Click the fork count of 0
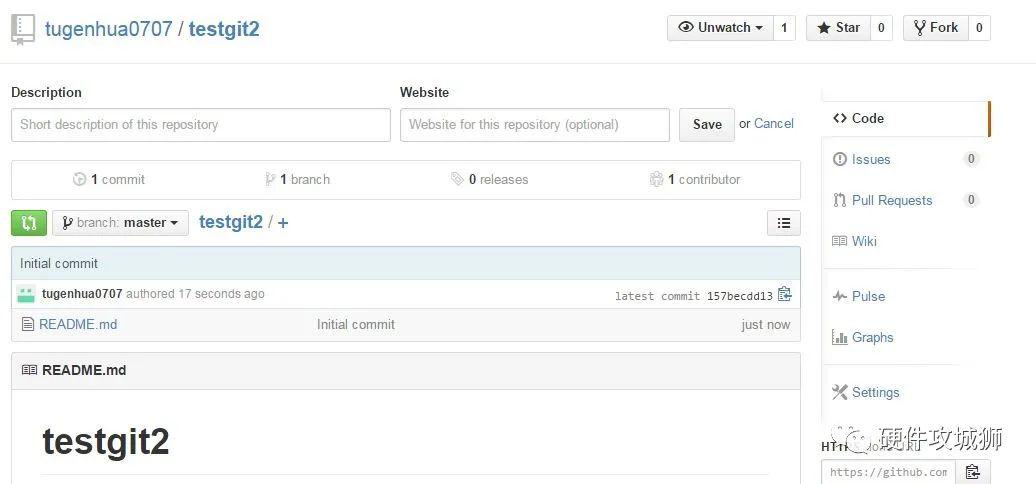Screen dimensions: 1036x484 pyautogui.click(x=979, y=28)
